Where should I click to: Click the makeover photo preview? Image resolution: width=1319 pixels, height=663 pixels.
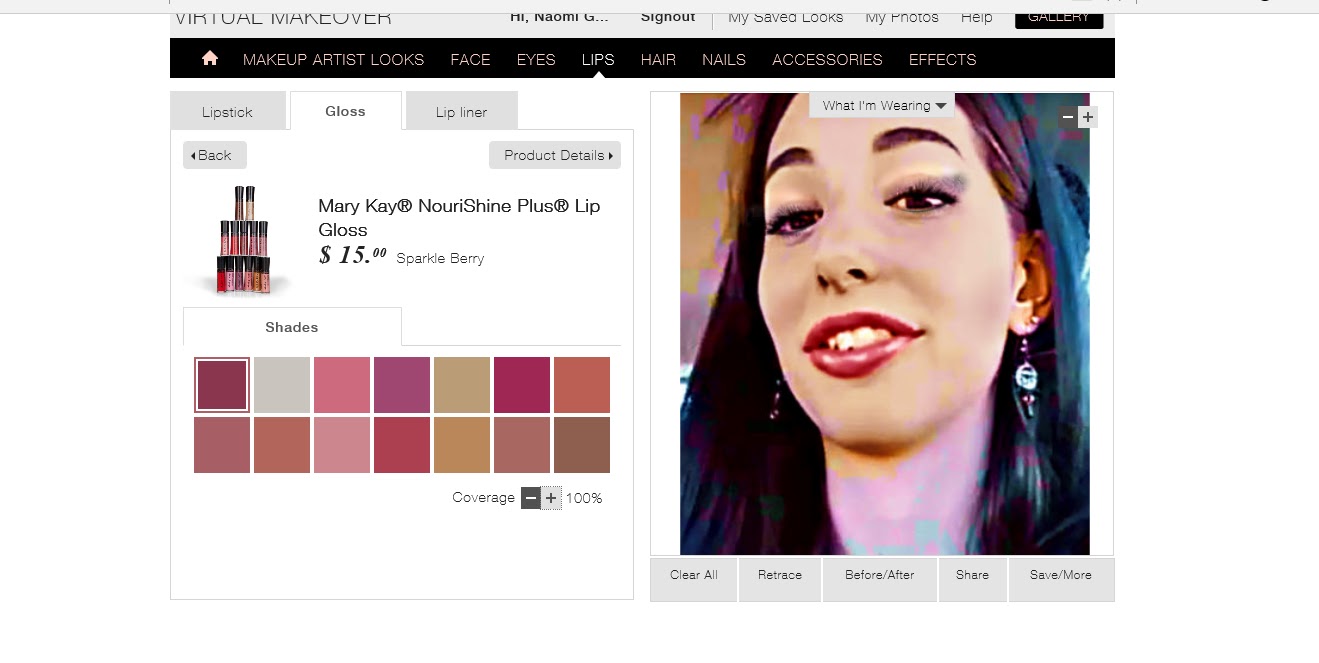point(884,324)
